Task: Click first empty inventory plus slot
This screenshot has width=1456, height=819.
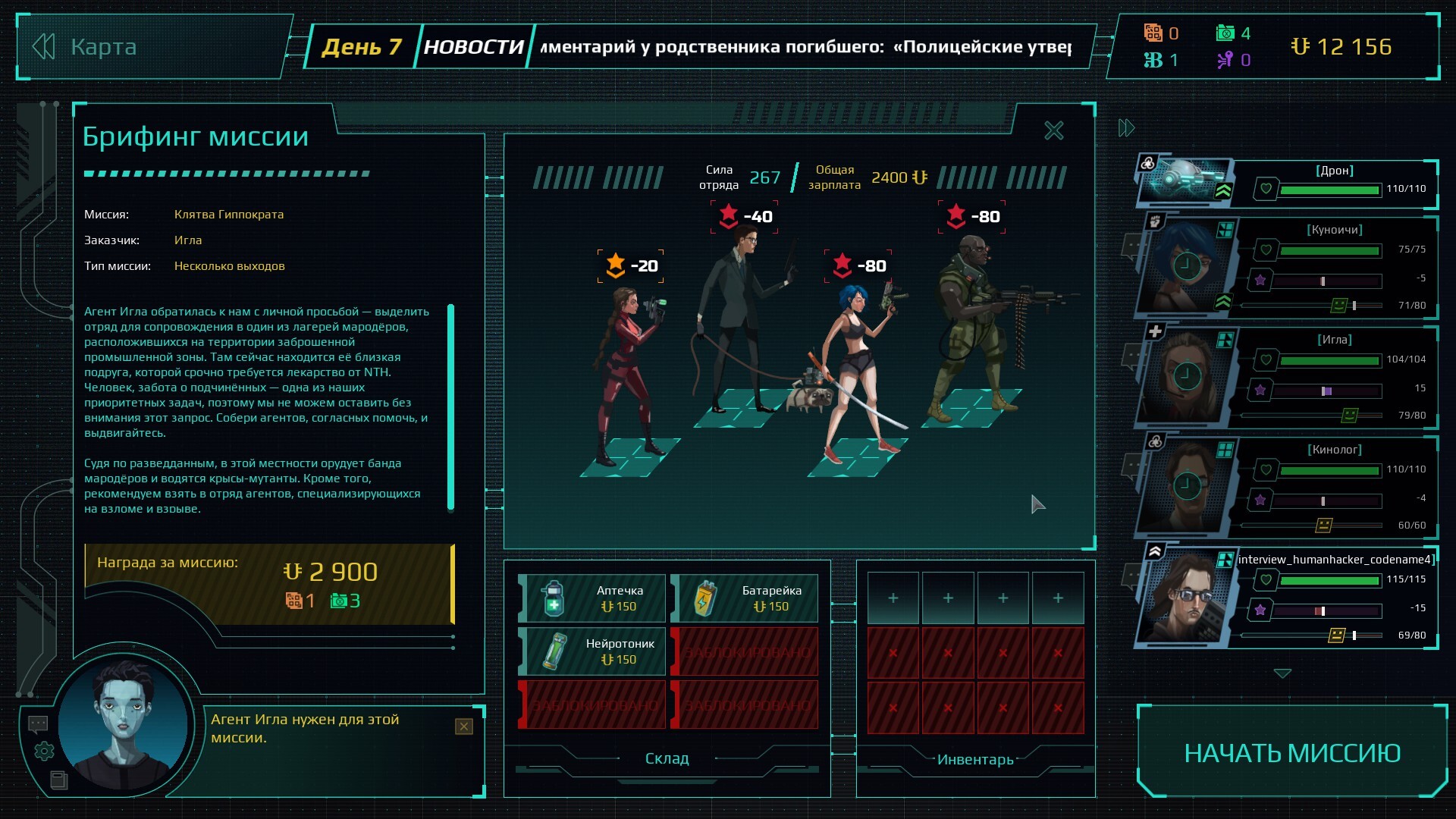Action: (893, 598)
